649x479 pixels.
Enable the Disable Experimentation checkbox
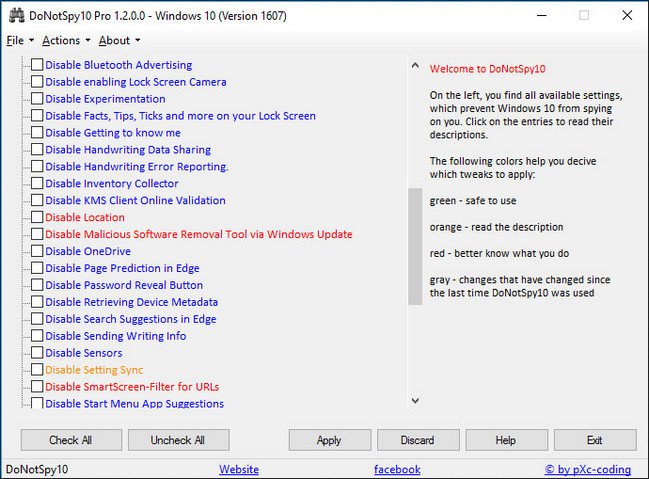point(37,99)
